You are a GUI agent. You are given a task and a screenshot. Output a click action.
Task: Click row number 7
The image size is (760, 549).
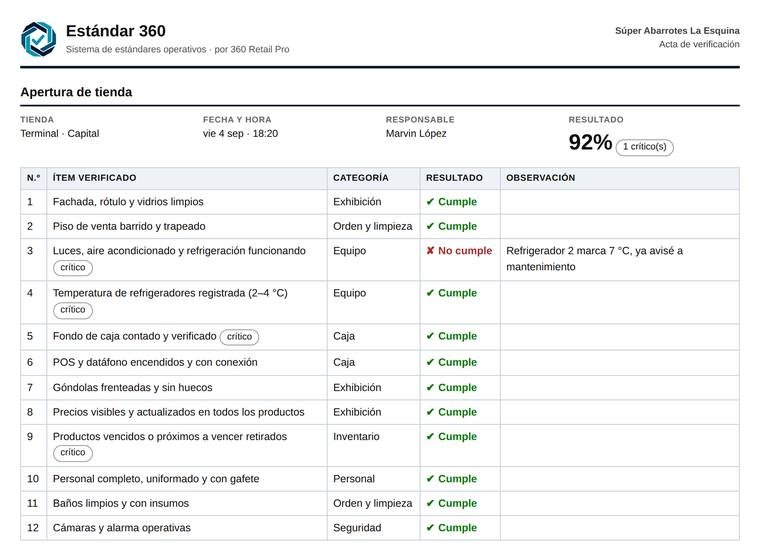pyautogui.click(x=30, y=388)
